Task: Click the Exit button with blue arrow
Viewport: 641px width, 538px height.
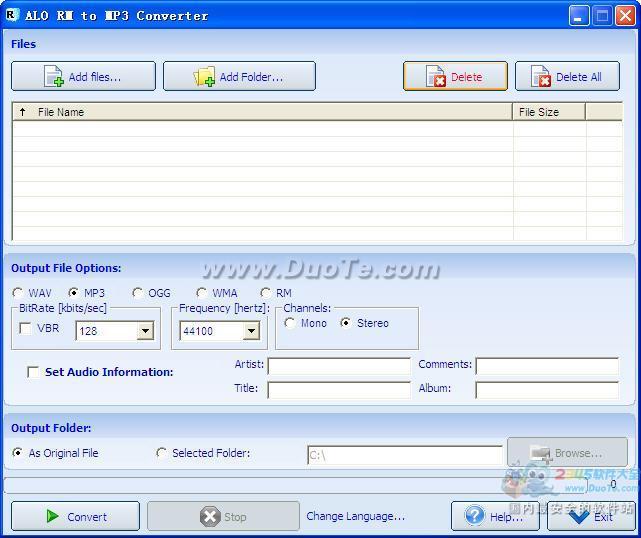Action: pos(591,516)
